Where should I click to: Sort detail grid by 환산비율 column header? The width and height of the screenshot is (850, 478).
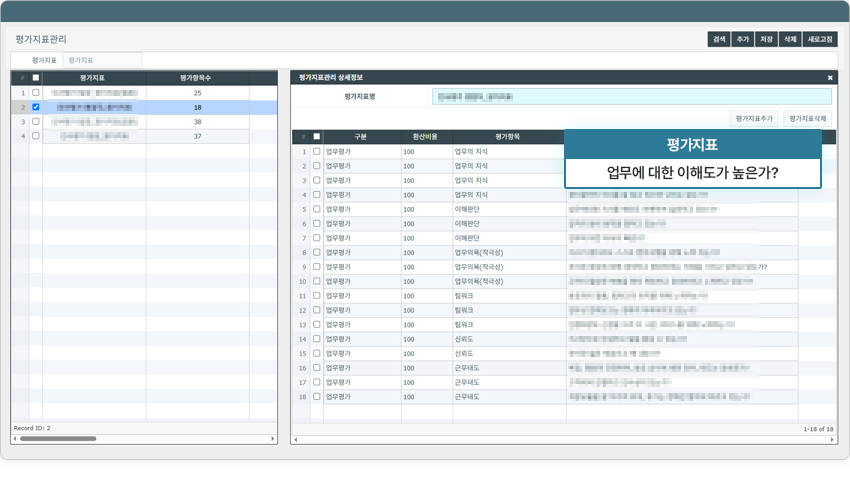coord(425,137)
